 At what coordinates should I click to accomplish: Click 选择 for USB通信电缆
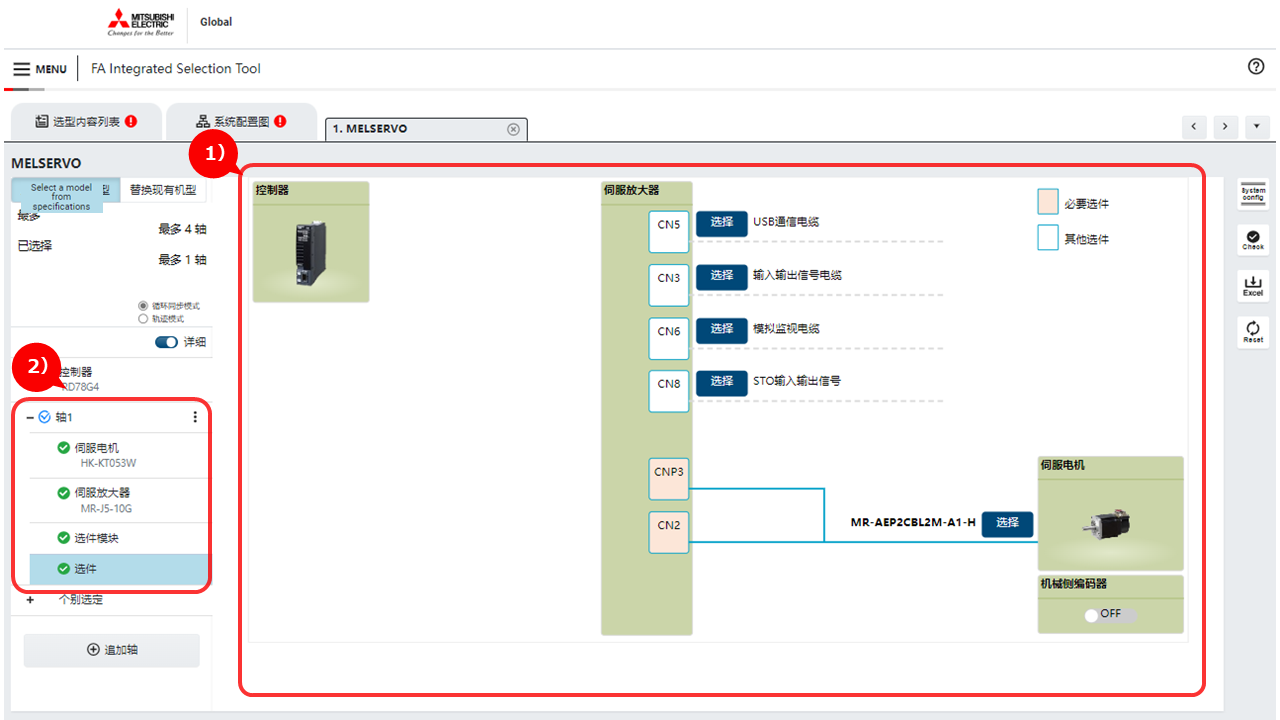point(722,224)
